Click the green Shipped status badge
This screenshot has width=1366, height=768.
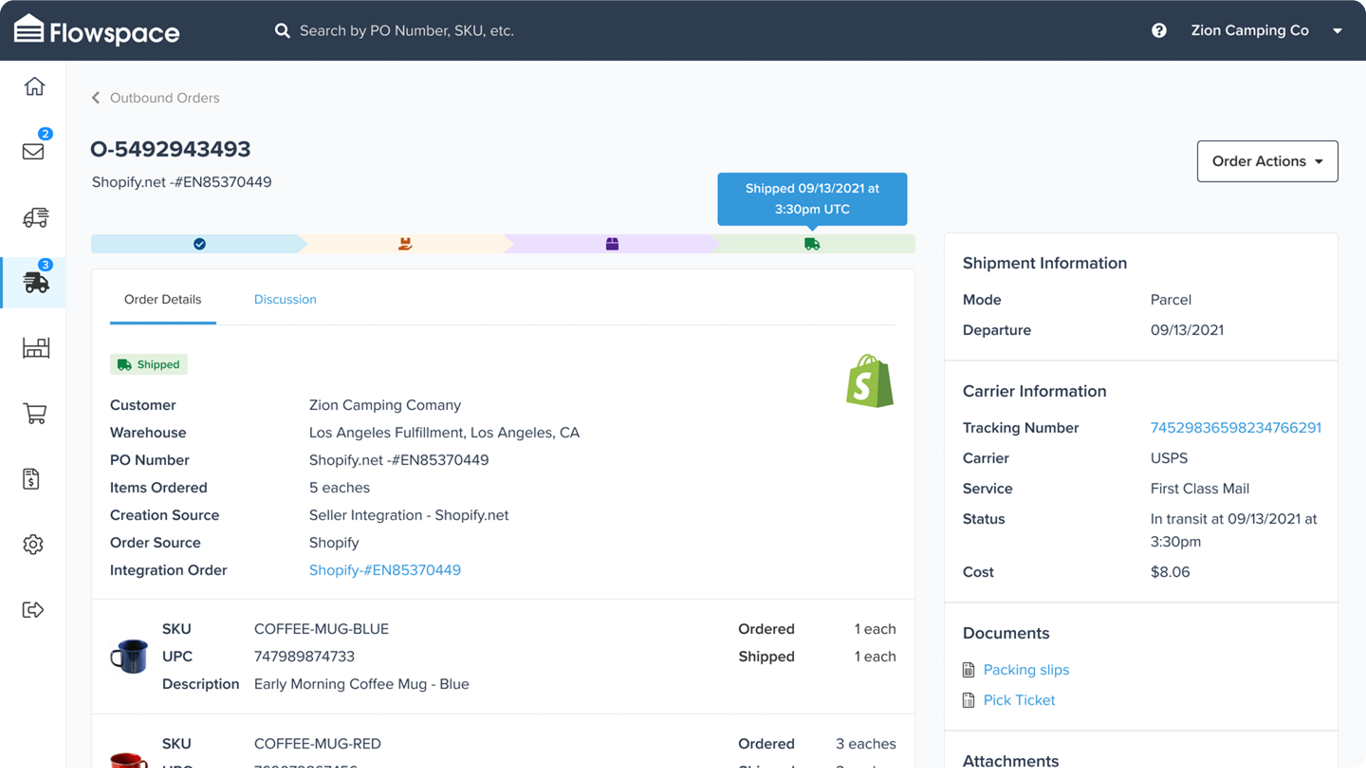[x=149, y=365]
